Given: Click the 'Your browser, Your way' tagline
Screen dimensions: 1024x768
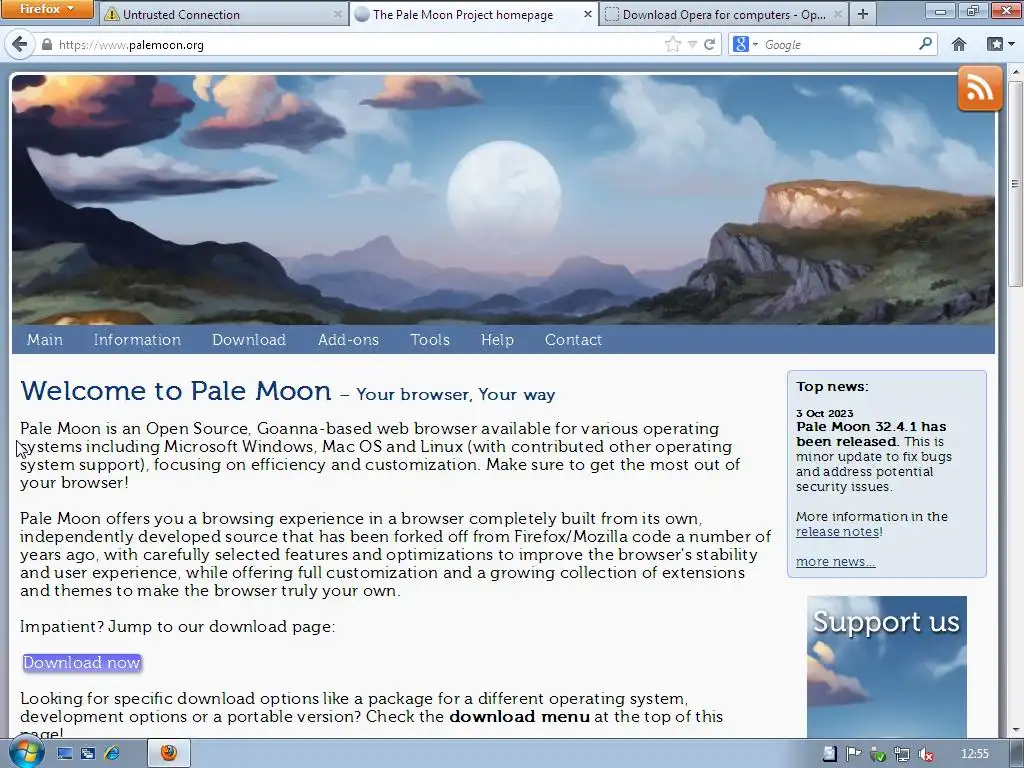Looking at the screenshot, I should pos(455,394).
